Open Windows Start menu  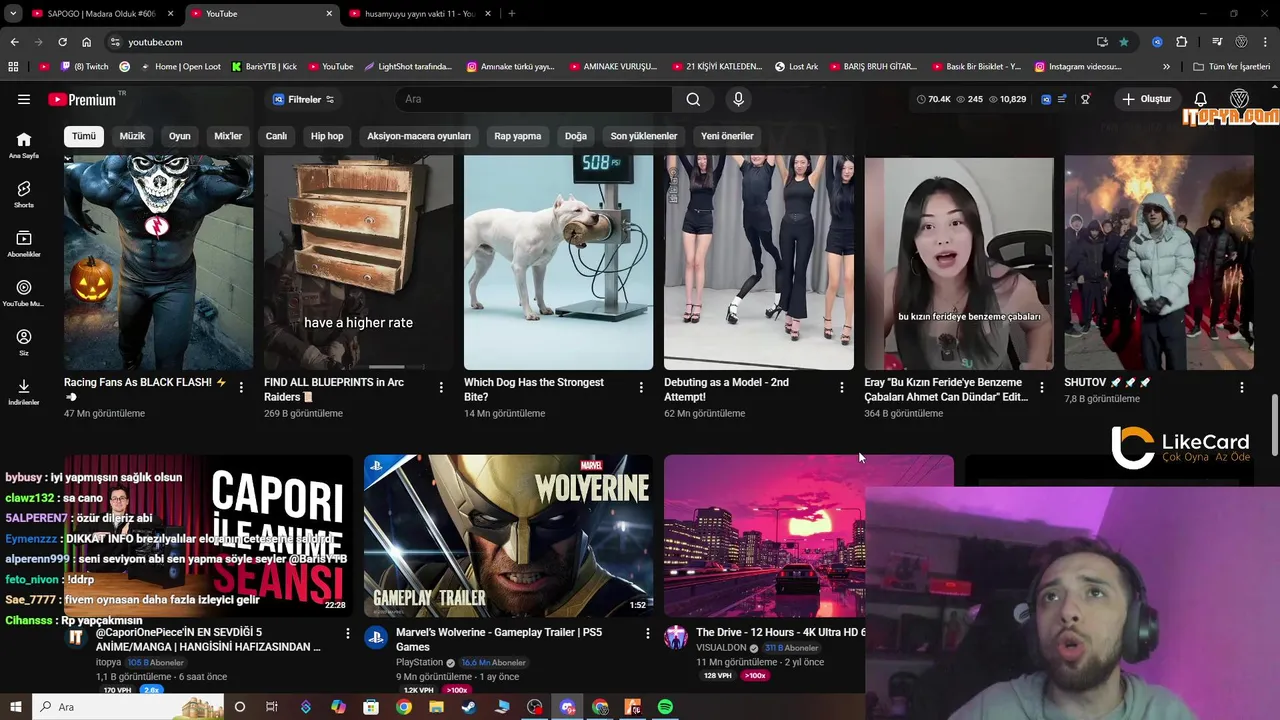[15, 707]
